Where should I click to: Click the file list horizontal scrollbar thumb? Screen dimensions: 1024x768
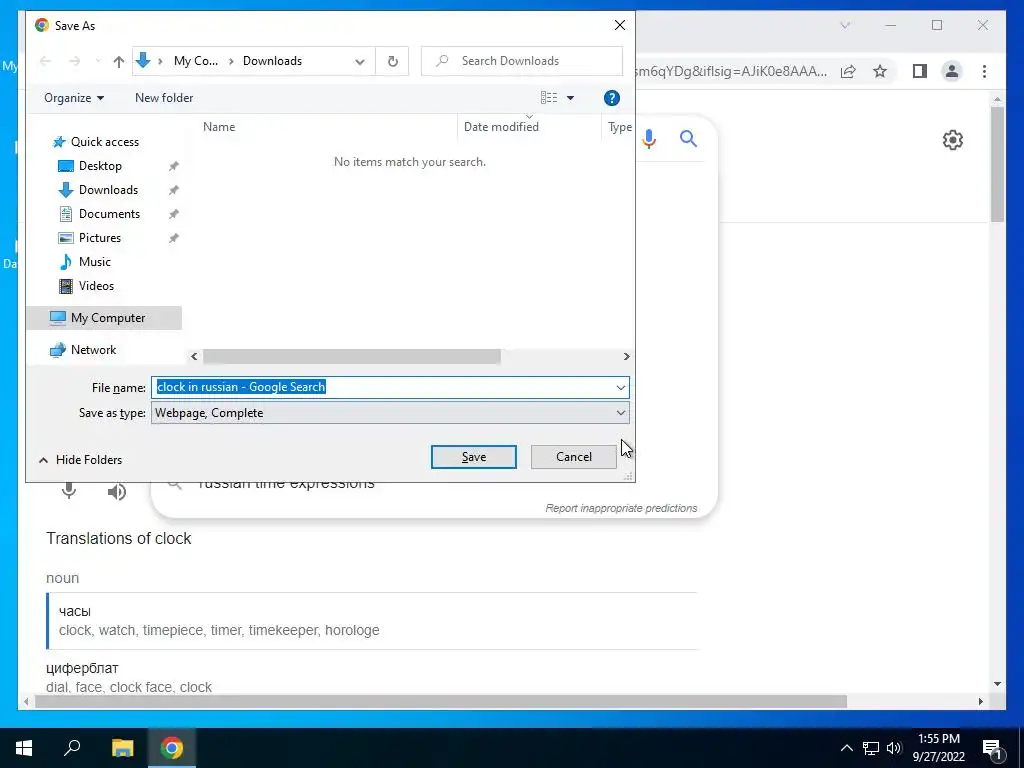tap(351, 357)
